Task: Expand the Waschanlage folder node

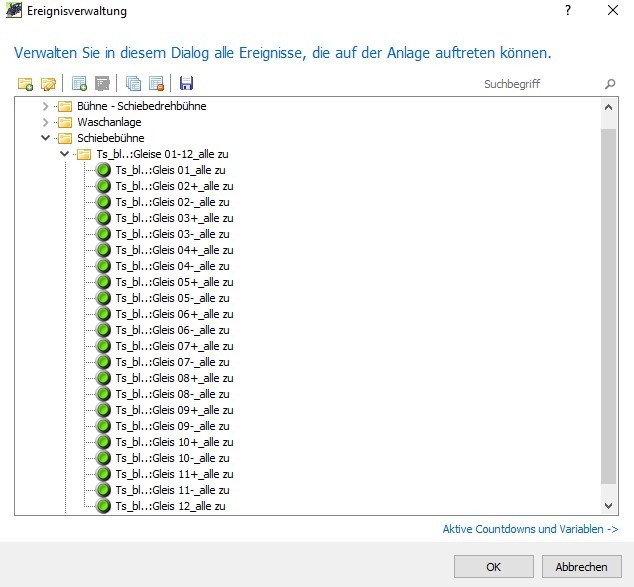Action: [x=45, y=122]
